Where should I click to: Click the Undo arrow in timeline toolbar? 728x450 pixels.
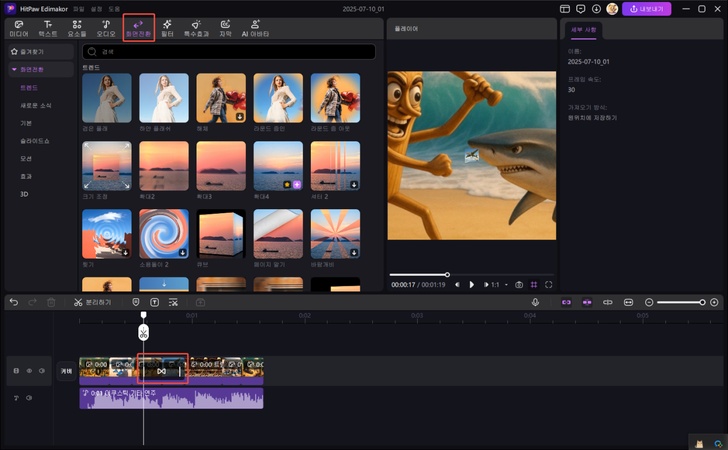coord(14,302)
